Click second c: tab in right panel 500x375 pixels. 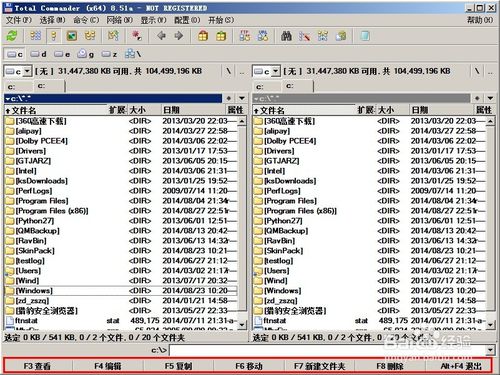click(x=297, y=86)
